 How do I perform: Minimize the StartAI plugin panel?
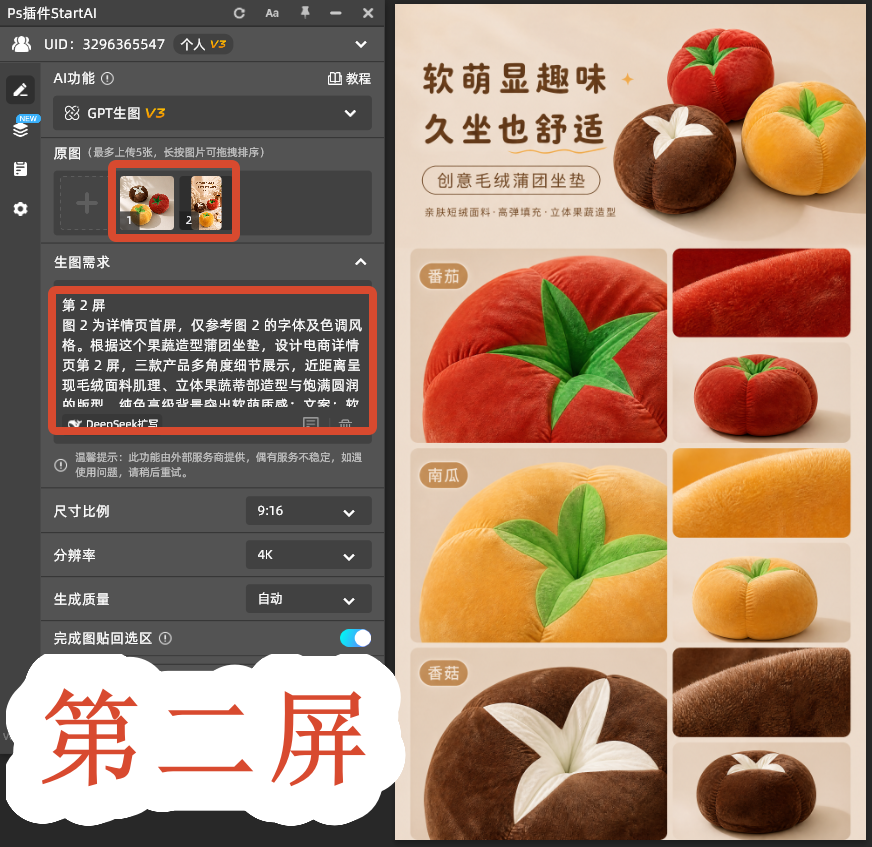(336, 13)
